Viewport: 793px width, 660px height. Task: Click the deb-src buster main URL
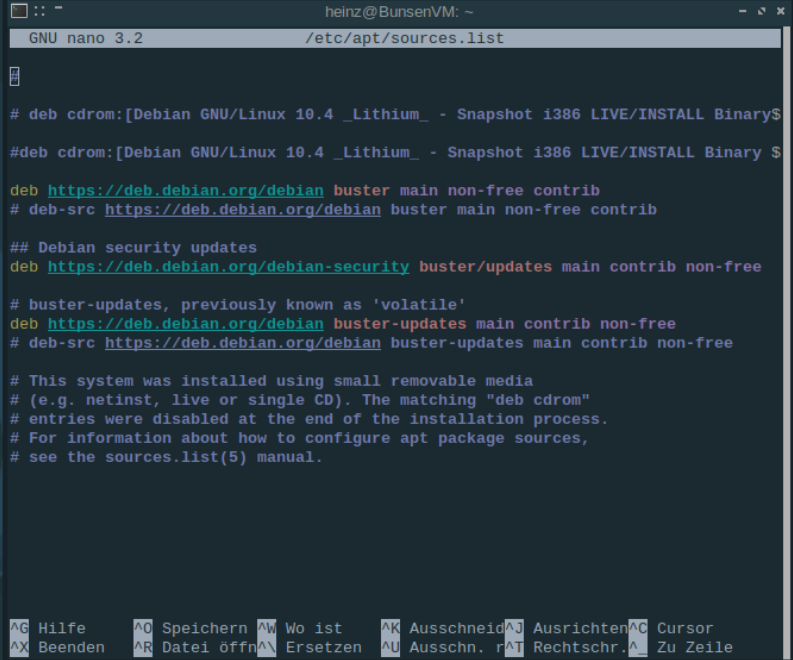(x=243, y=210)
